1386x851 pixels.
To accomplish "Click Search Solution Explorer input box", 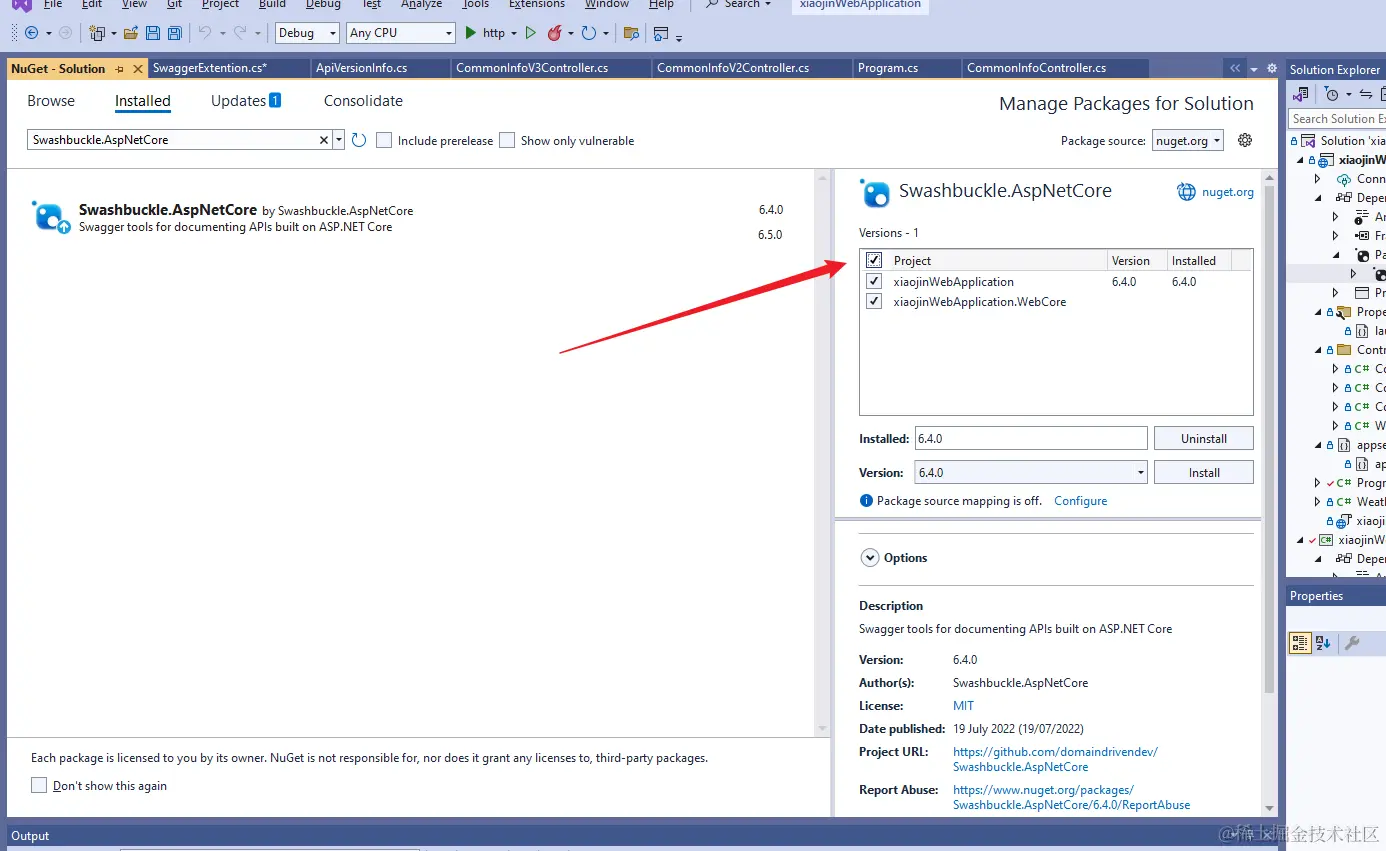I will coord(1337,119).
